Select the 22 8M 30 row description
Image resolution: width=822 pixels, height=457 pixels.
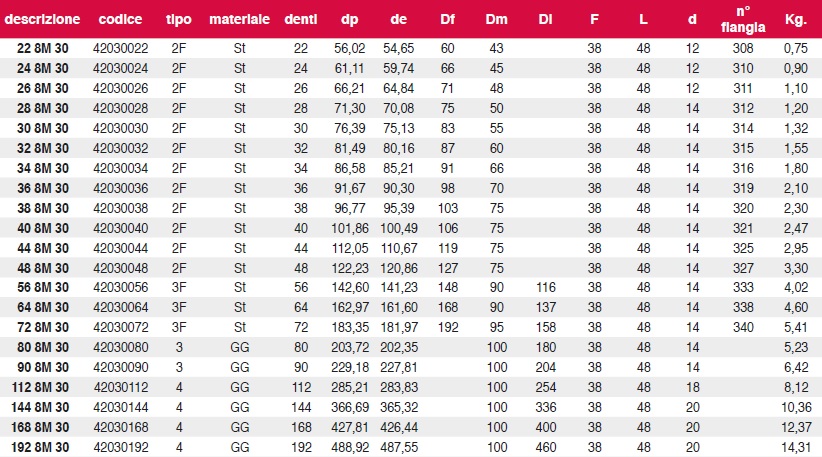pos(42,48)
